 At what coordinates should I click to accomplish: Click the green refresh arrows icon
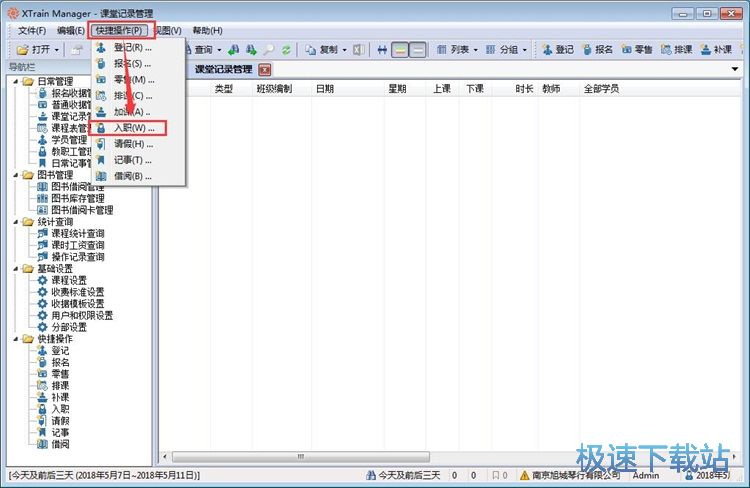[x=286, y=50]
